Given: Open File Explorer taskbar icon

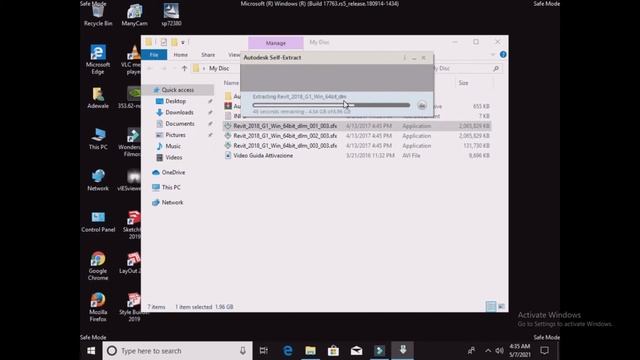Looking at the screenshot, I should (311, 351).
